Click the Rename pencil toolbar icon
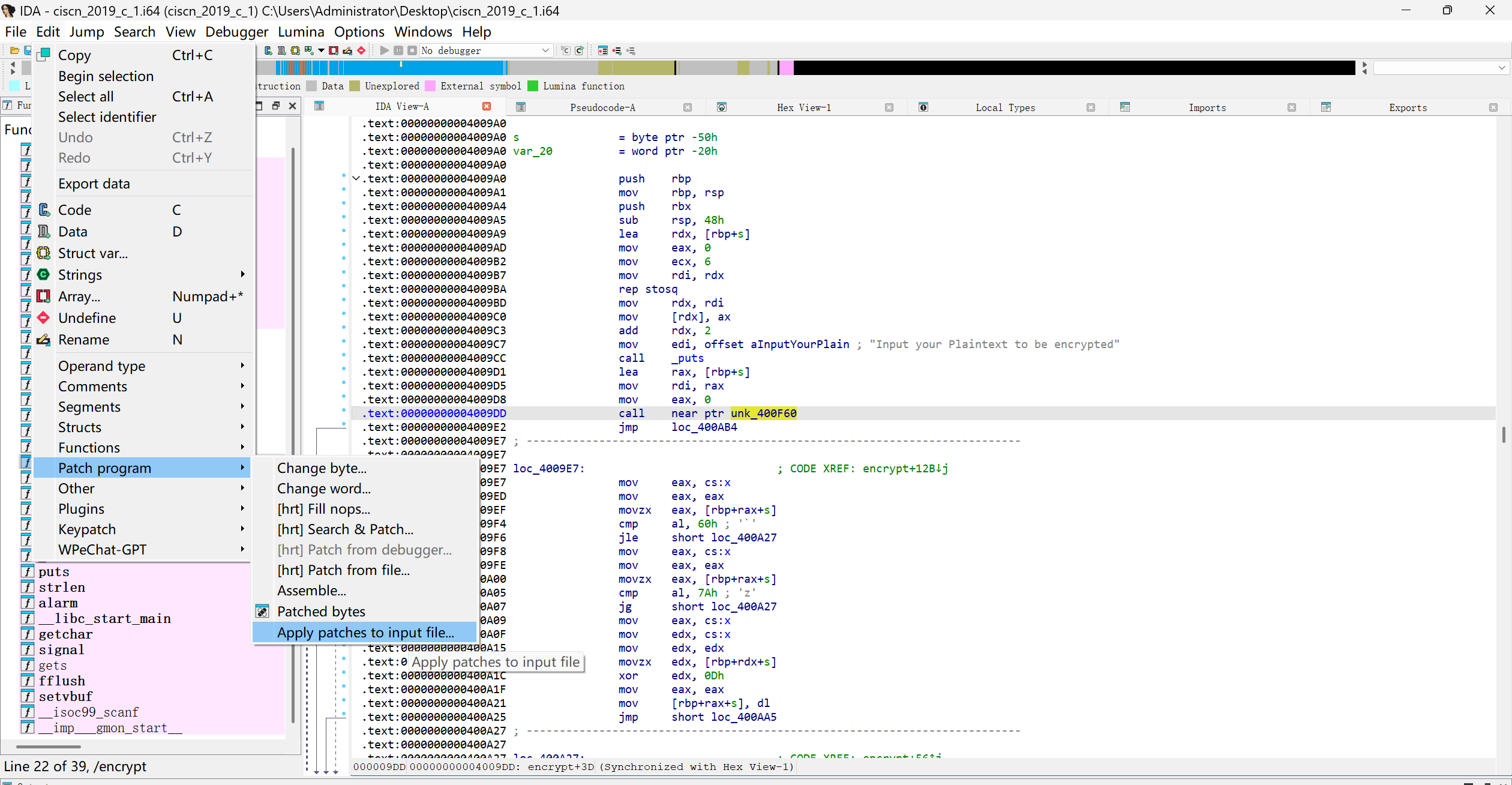Image resolution: width=1512 pixels, height=785 pixels. tap(347, 50)
